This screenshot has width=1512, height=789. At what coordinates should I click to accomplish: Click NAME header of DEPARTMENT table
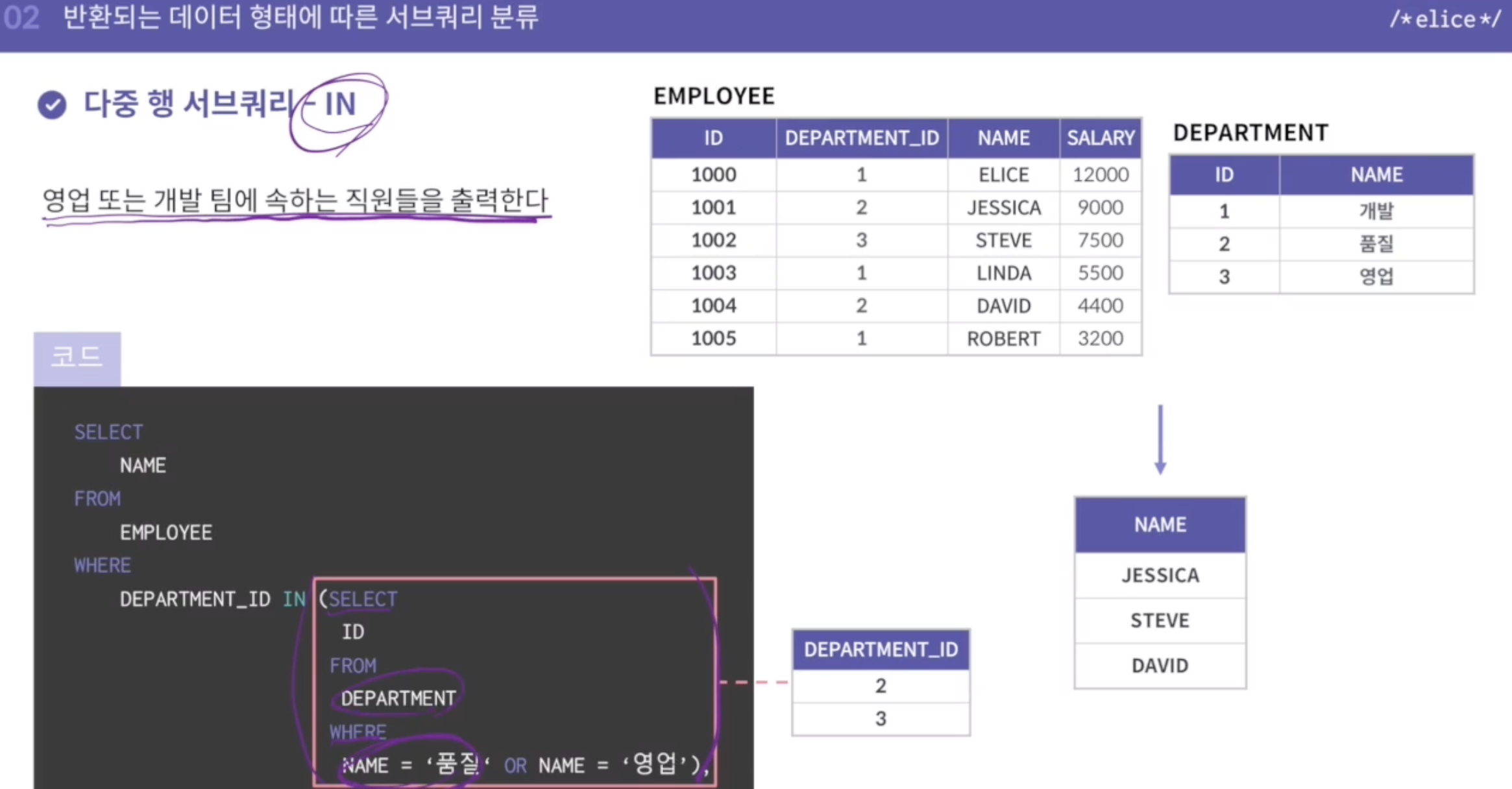[x=1376, y=175]
